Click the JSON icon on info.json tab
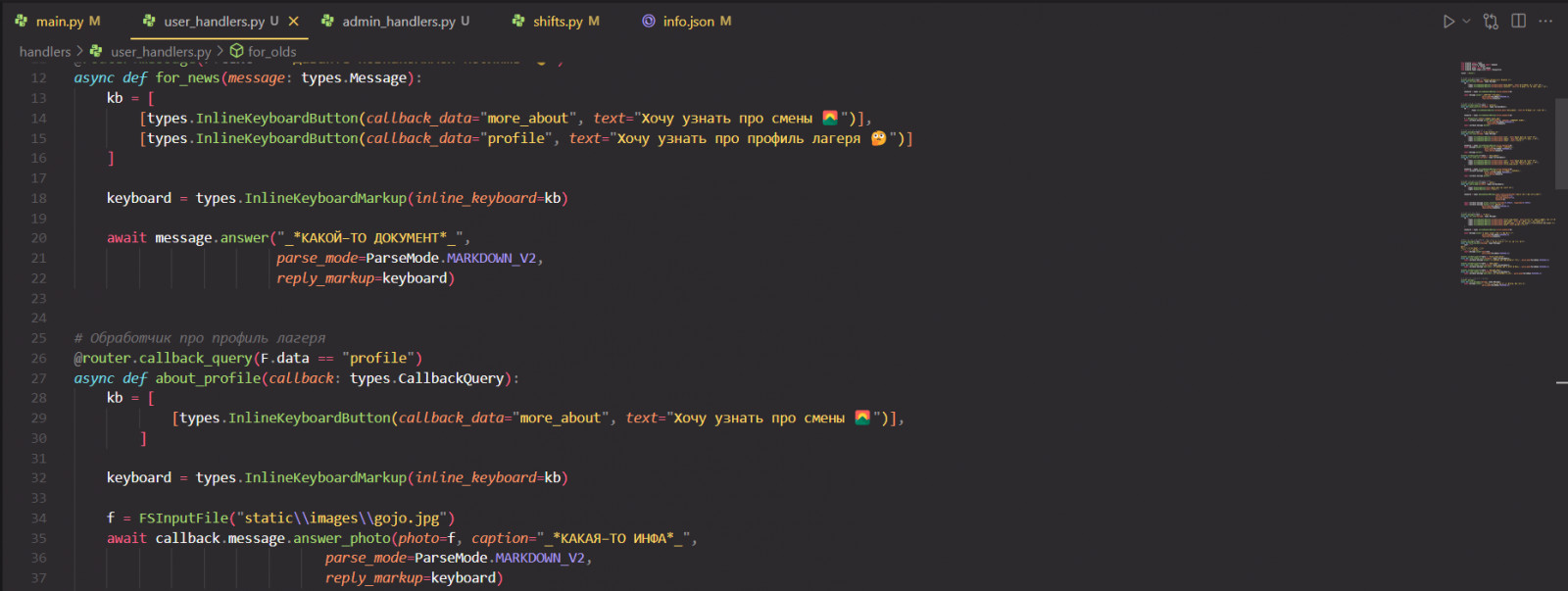This screenshot has width=1568, height=591. tap(649, 21)
